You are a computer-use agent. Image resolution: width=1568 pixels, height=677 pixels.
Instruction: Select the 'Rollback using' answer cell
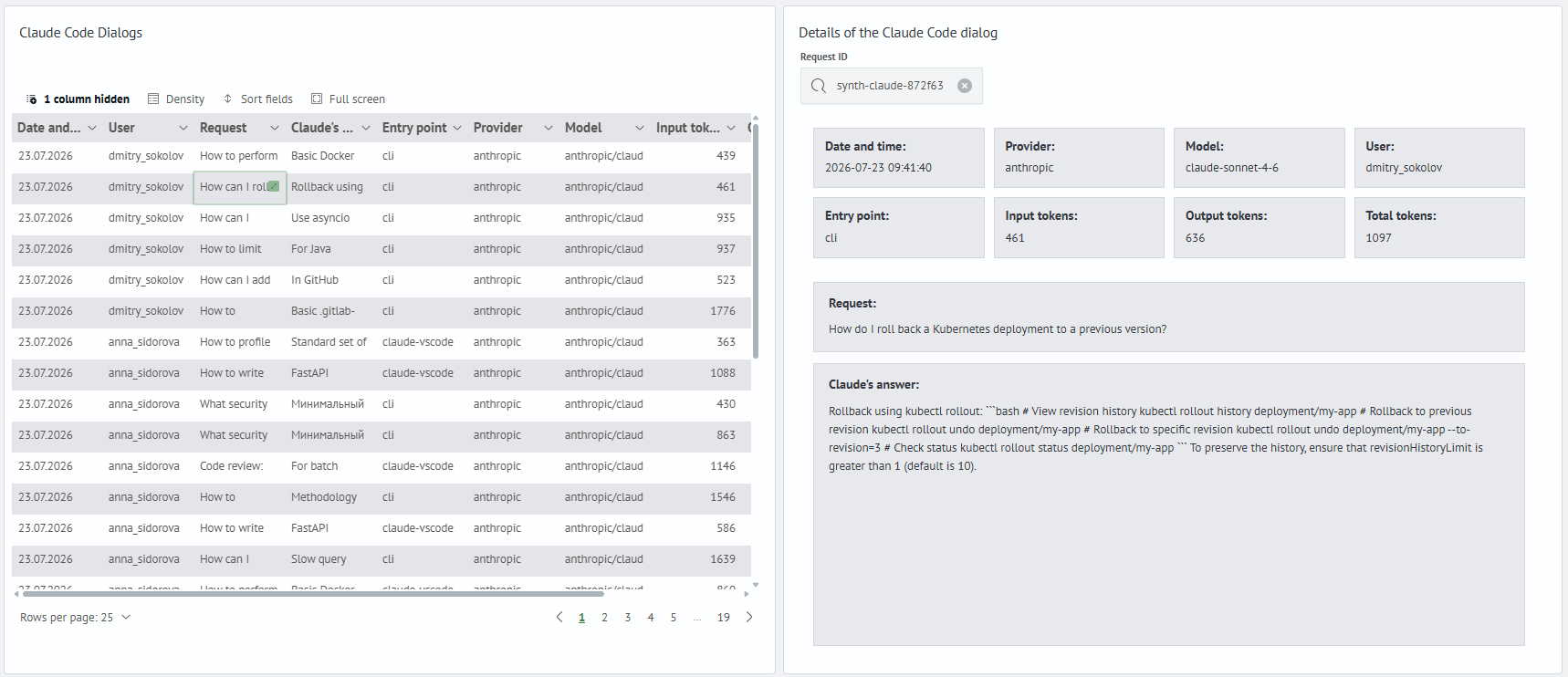pos(331,187)
